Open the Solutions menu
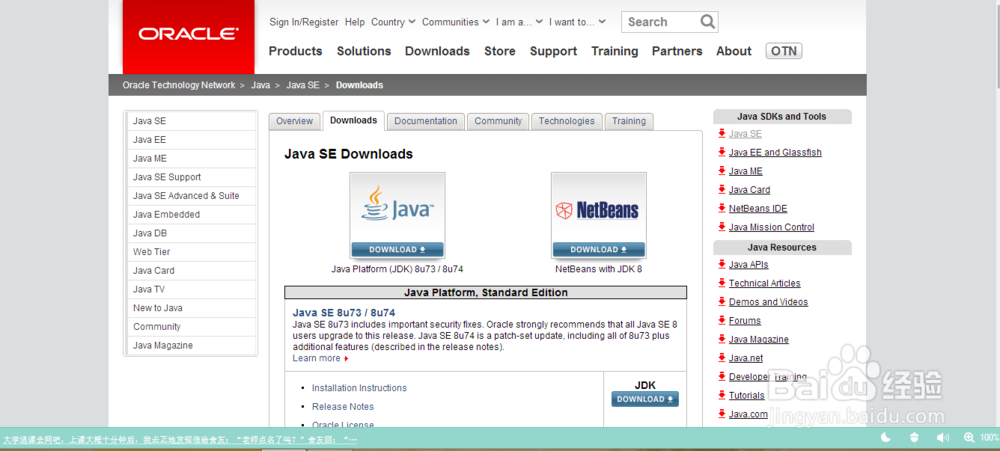The width and height of the screenshot is (1000, 451). tap(364, 51)
